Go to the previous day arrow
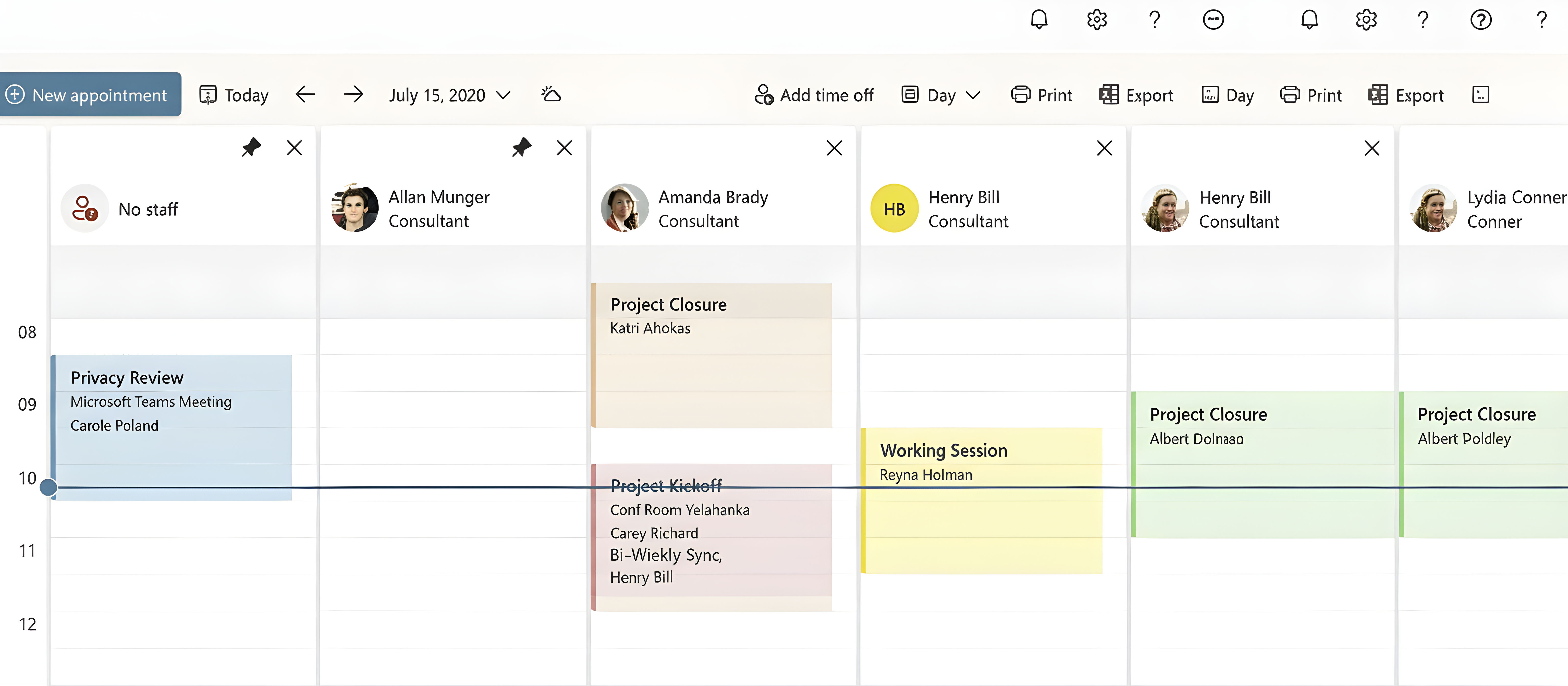 coord(305,95)
